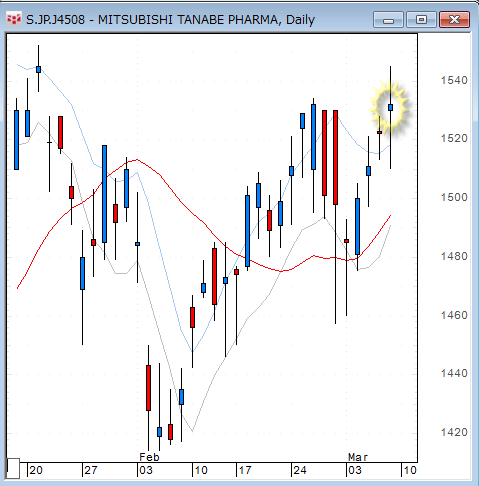Click the date label 17 on the time axis
Viewport: 479px width, 486px height.
pos(245,470)
